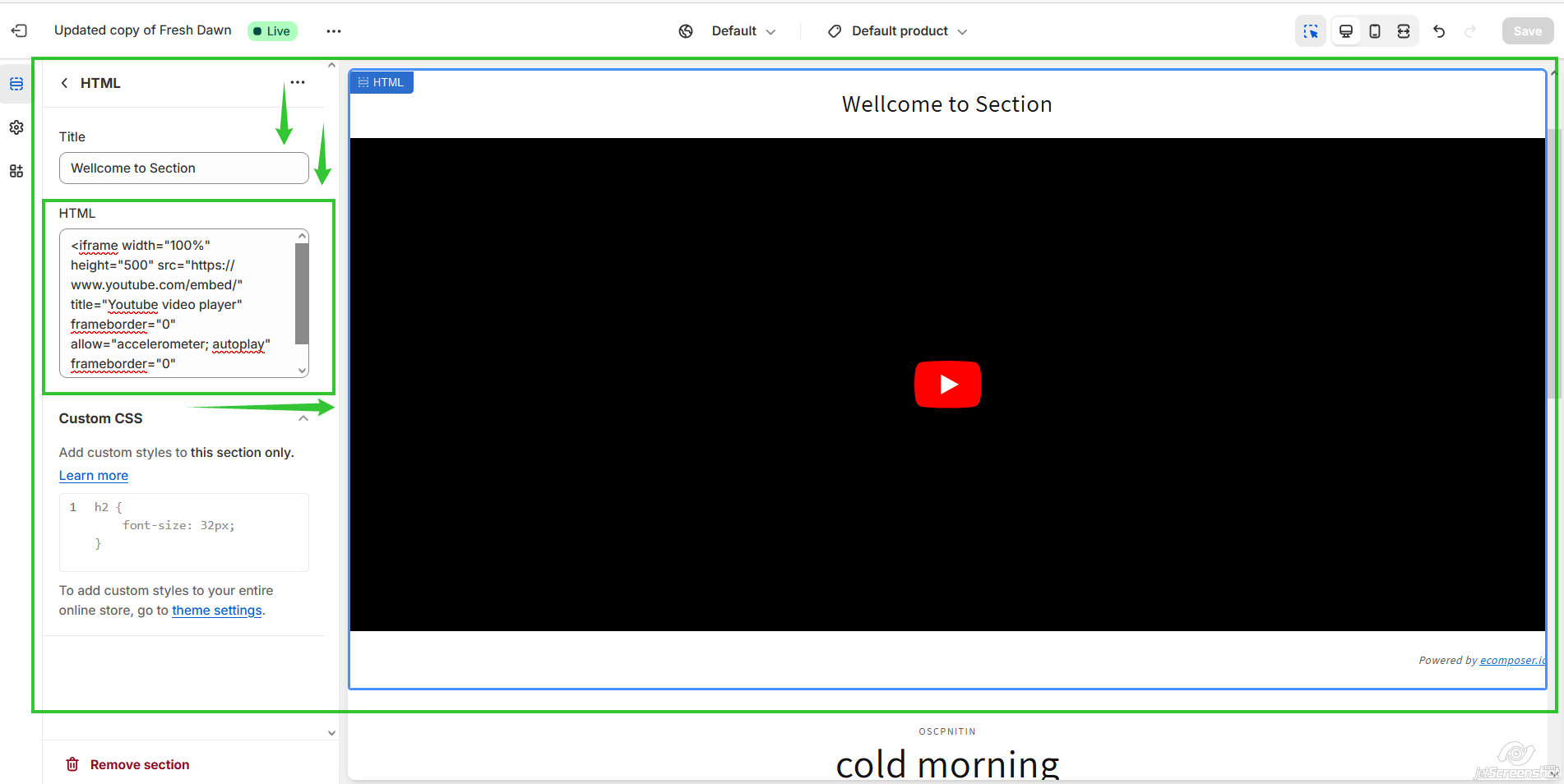The height and width of the screenshot is (784, 1564).
Task: Play the YouTube video
Action: [x=947, y=385]
